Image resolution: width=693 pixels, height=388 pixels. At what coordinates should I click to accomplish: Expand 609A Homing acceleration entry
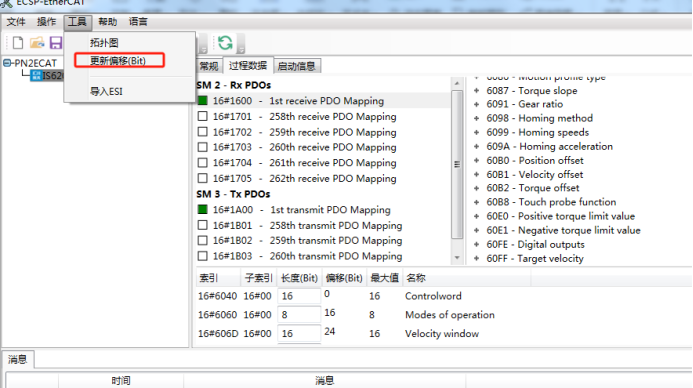(x=476, y=146)
